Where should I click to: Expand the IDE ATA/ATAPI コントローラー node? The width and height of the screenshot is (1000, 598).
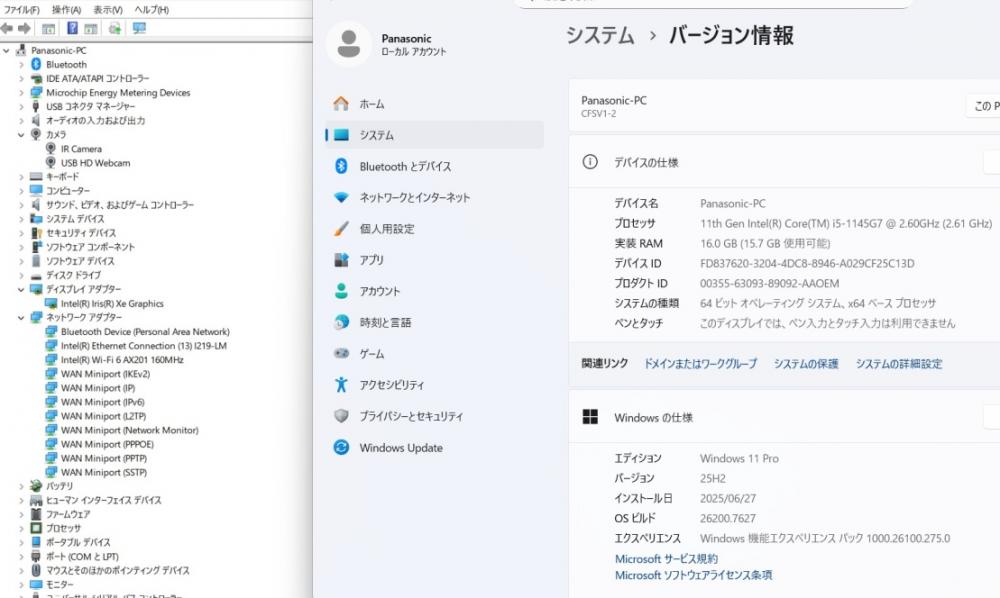21,78
